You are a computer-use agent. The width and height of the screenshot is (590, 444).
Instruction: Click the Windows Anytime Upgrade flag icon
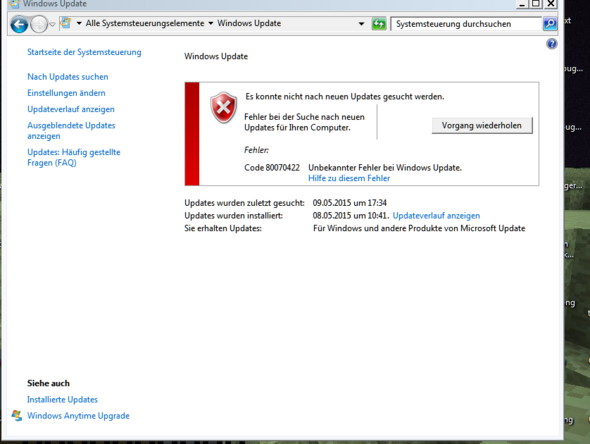point(17,416)
